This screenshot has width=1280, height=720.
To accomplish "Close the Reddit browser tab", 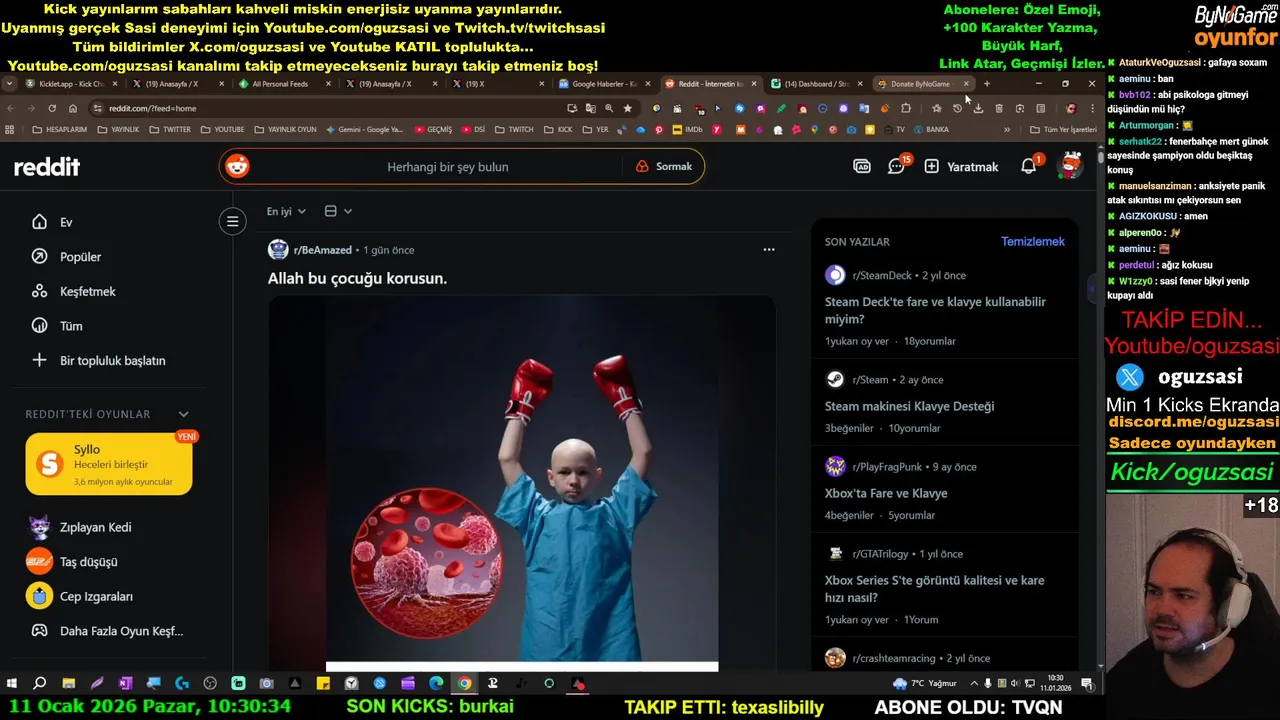I will coord(753,84).
